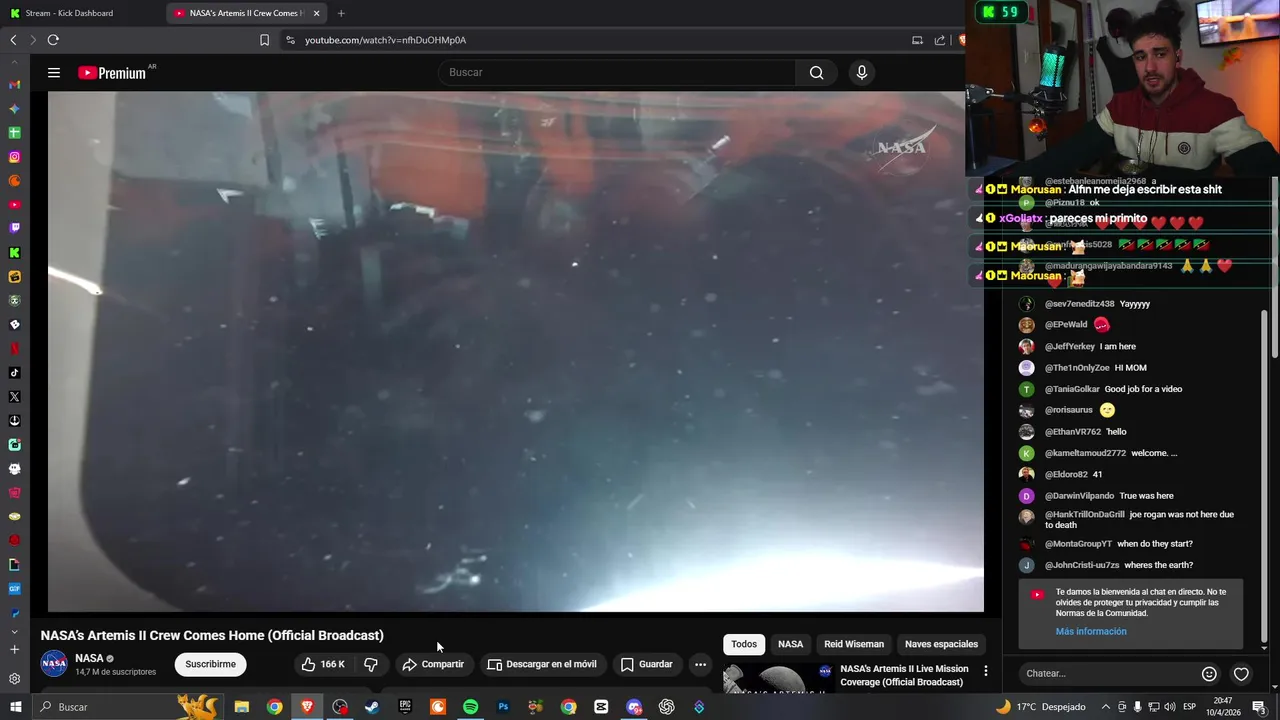Open the Más información link
The image size is (1280, 720).
pos(1091,631)
